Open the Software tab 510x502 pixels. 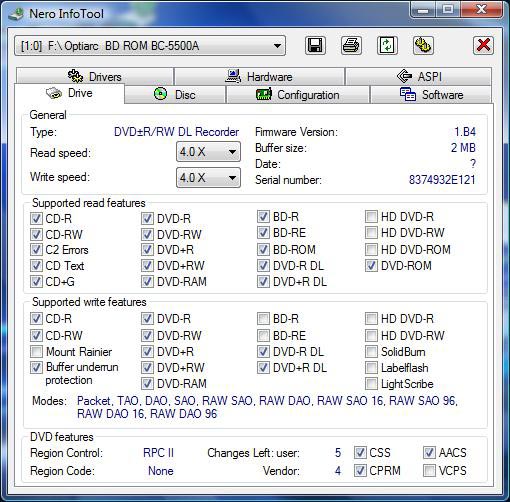tap(431, 95)
